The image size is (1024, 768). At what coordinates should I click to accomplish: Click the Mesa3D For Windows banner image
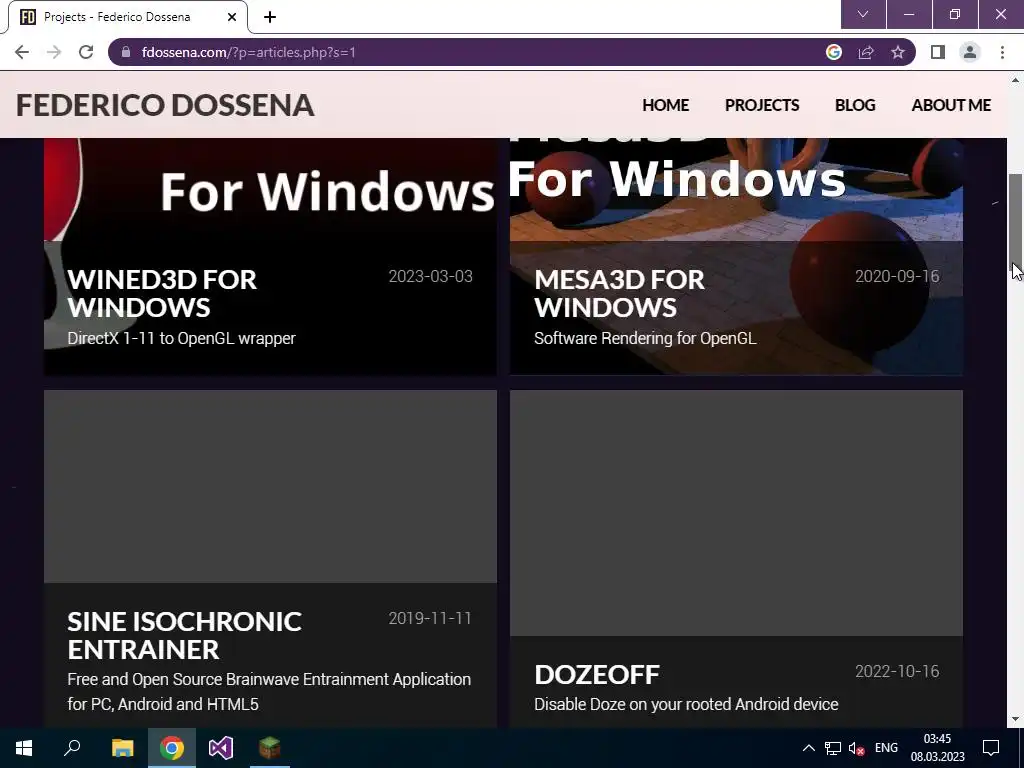point(737,189)
